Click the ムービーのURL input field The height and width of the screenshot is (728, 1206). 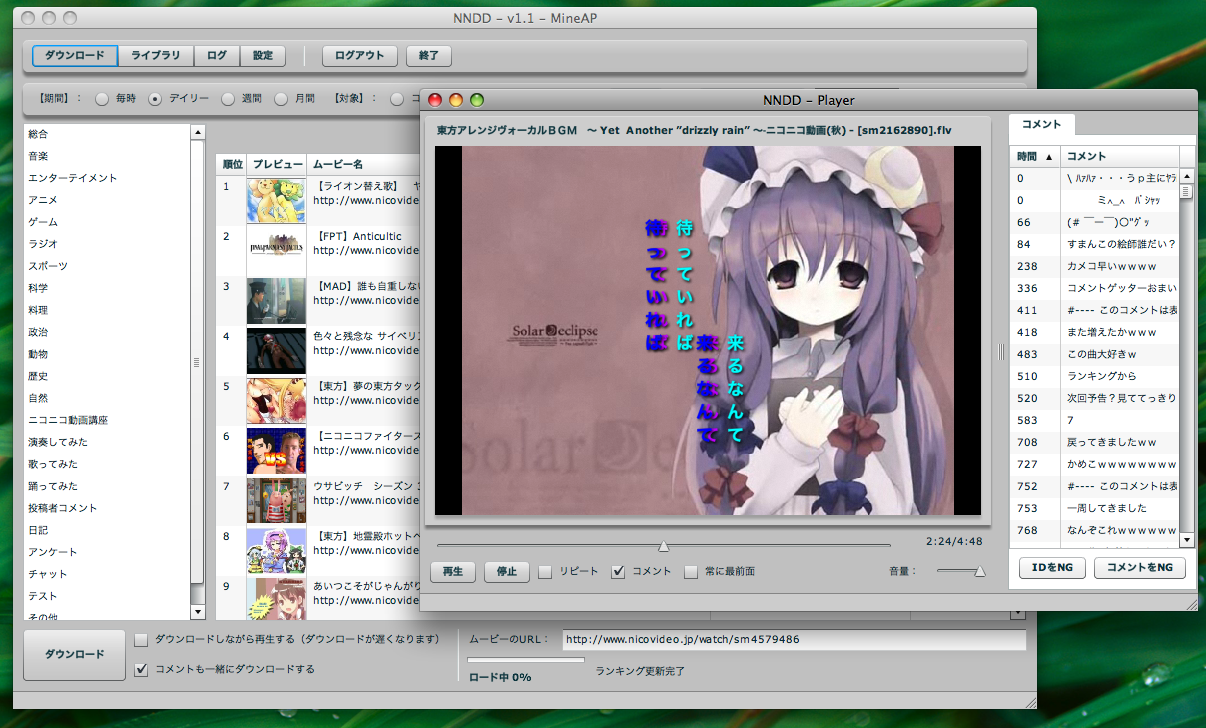point(794,640)
